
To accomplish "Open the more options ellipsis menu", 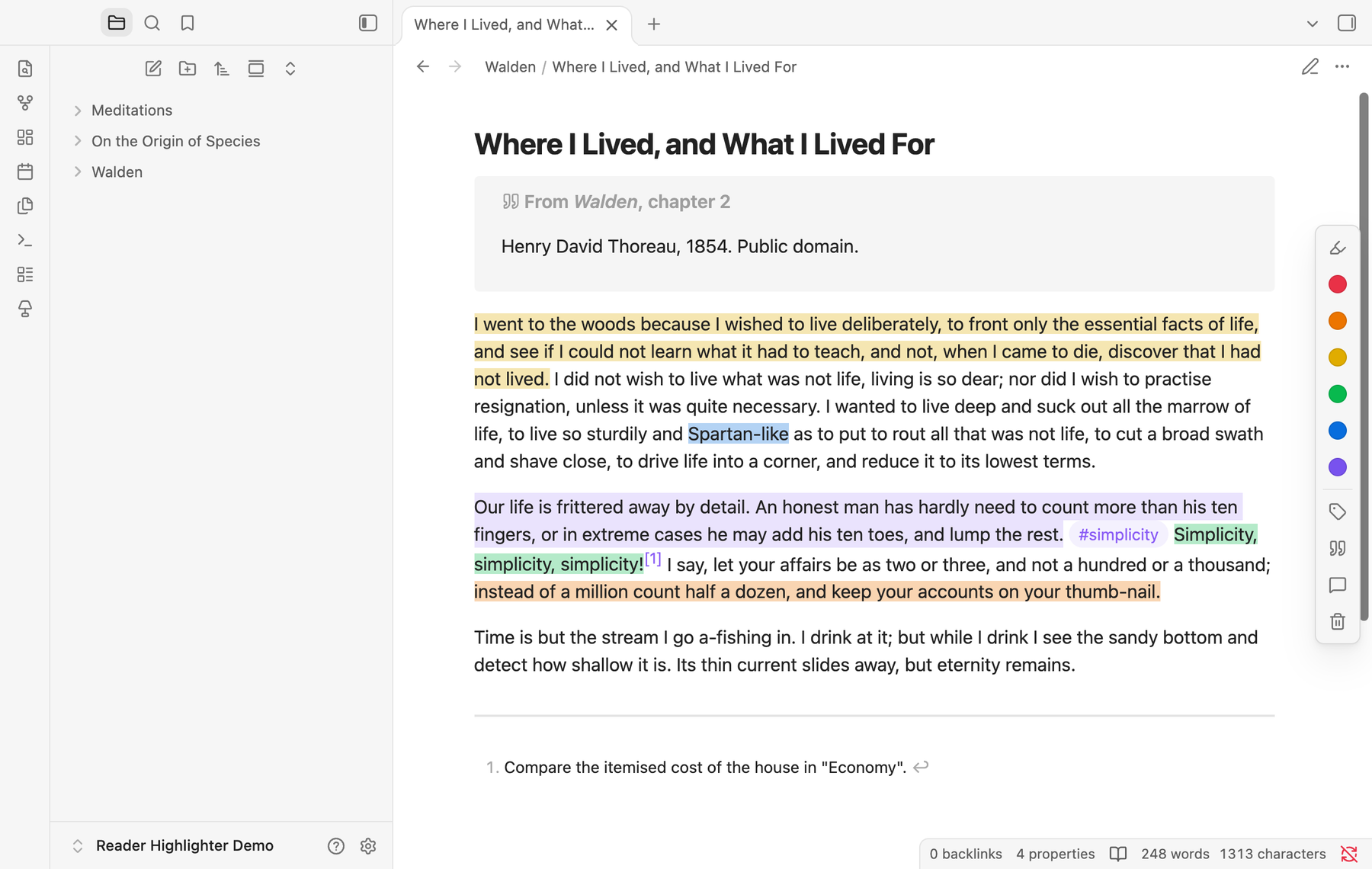I will (x=1342, y=67).
